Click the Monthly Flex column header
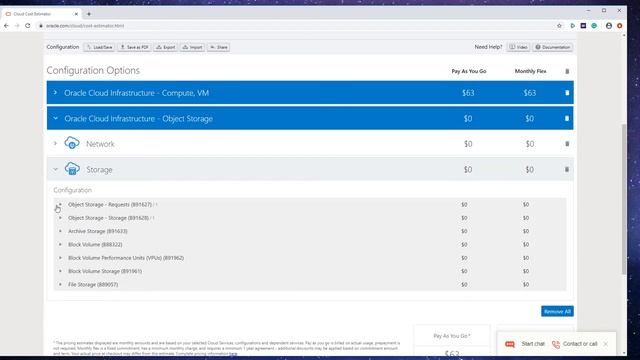The width and height of the screenshot is (640, 360). [530, 71]
